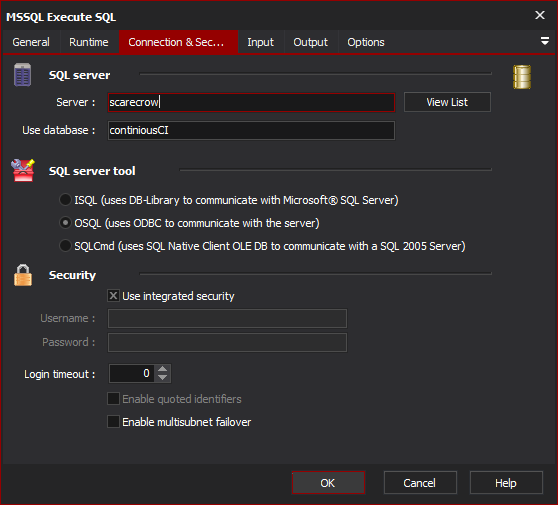
Task: Open the View List of servers
Action: 447,102
